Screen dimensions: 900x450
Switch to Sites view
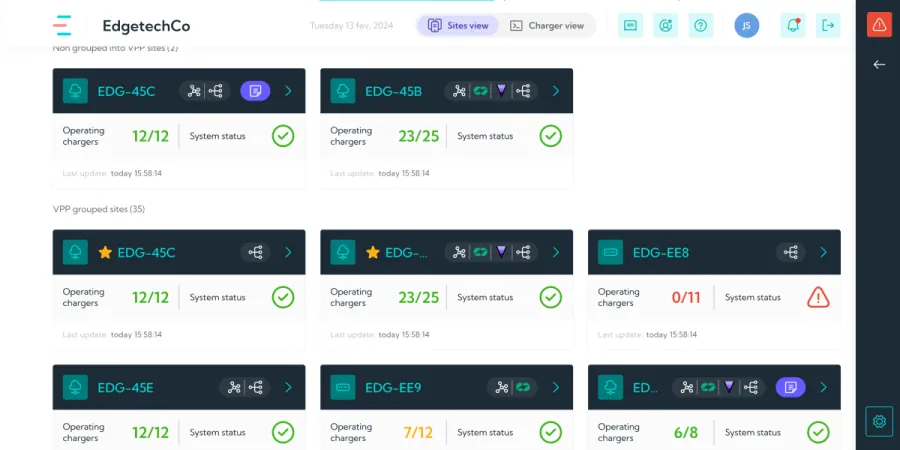tap(458, 25)
